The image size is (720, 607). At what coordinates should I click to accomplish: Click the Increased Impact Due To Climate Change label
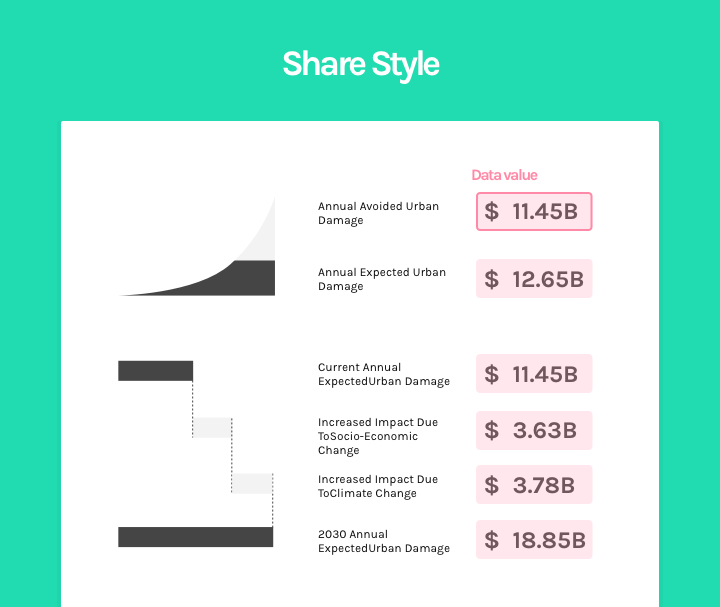coord(378,486)
